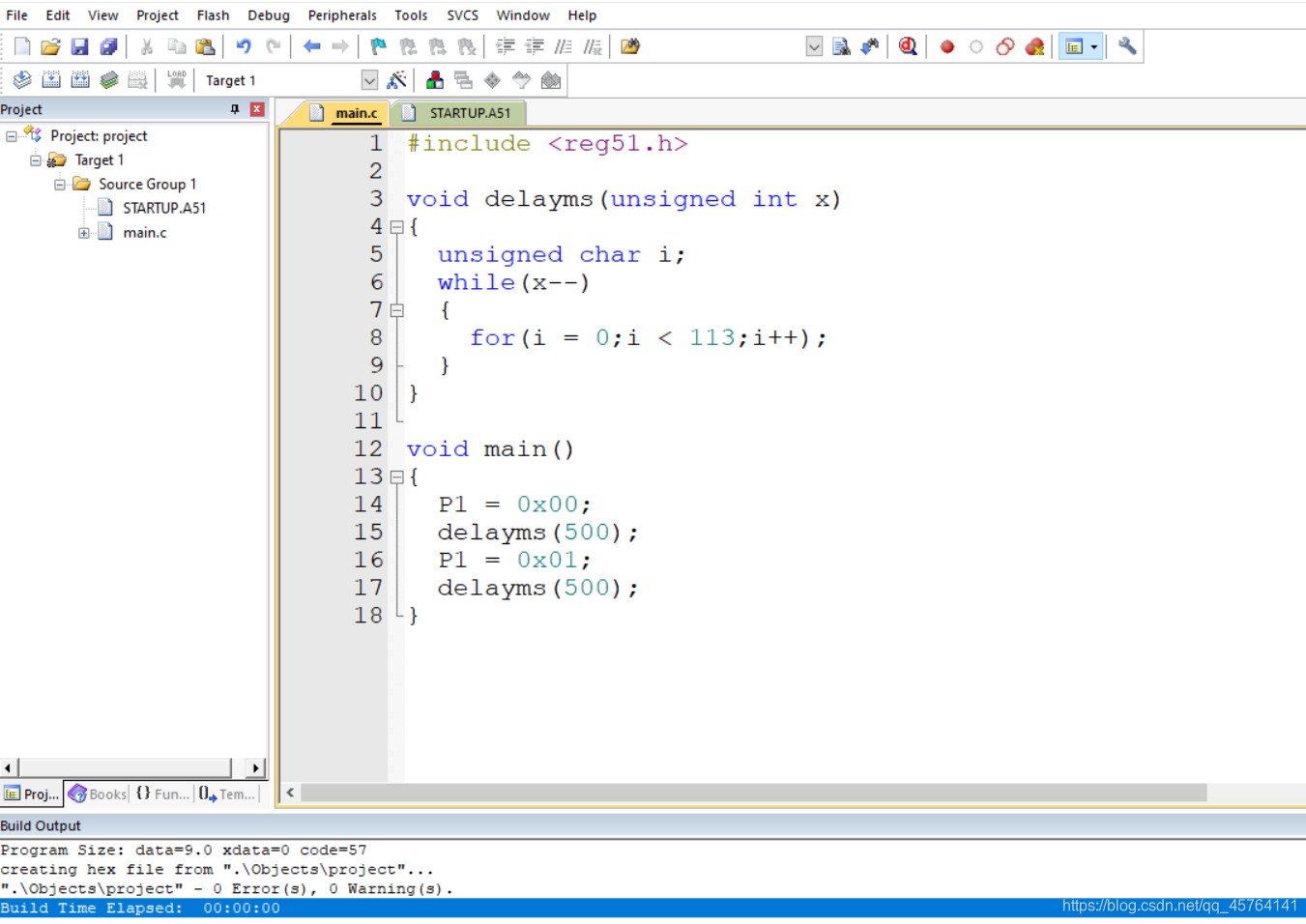Select the main.c editor tab
Screen dimensions: 1306x924
click(x=346, y=113)
